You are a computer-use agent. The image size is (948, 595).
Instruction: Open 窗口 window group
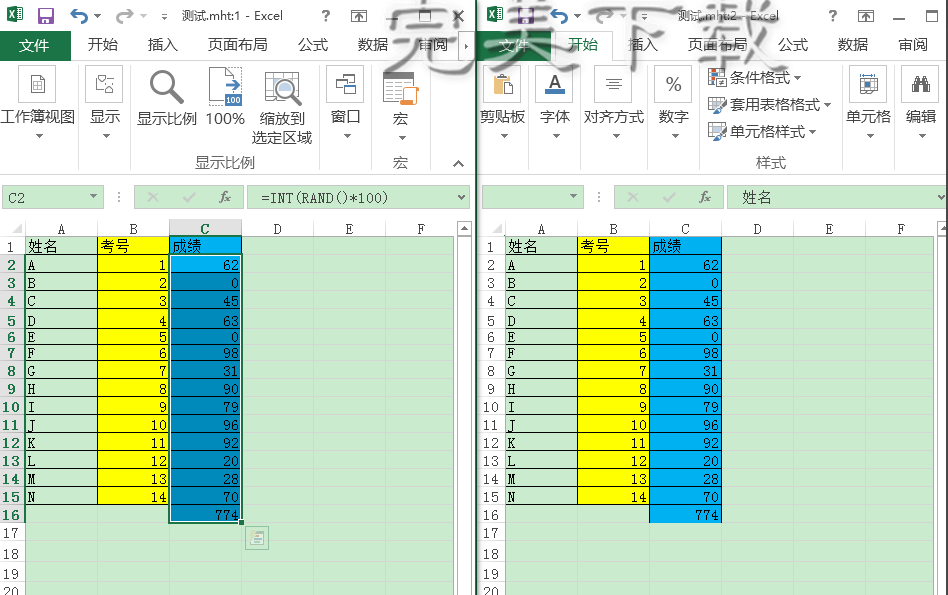[x=346, y=103]
